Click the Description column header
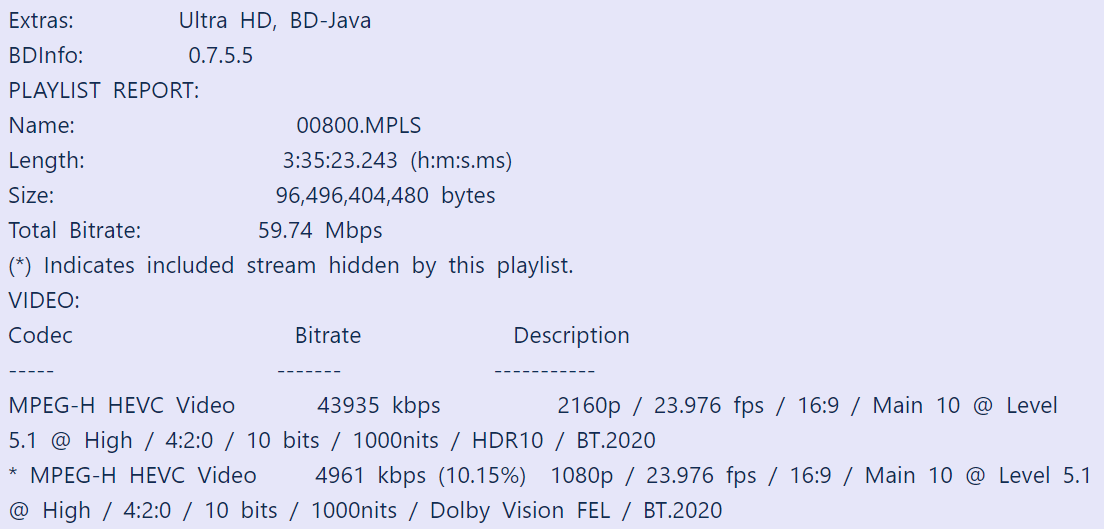The image size is (1104, 529). [571, 335]
